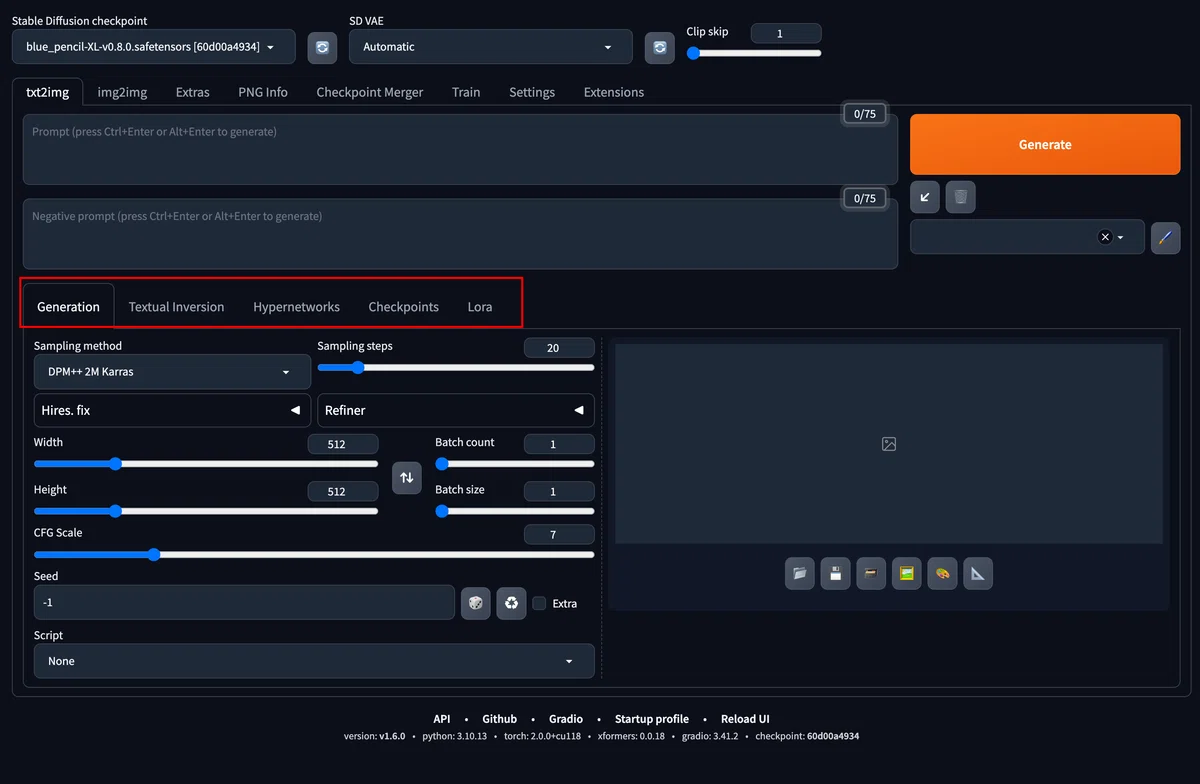Click the paintbrush edit styles icon
The width and height of the screenshot is (1200, 784).
pyautogui.click(x=1166, y=238)
